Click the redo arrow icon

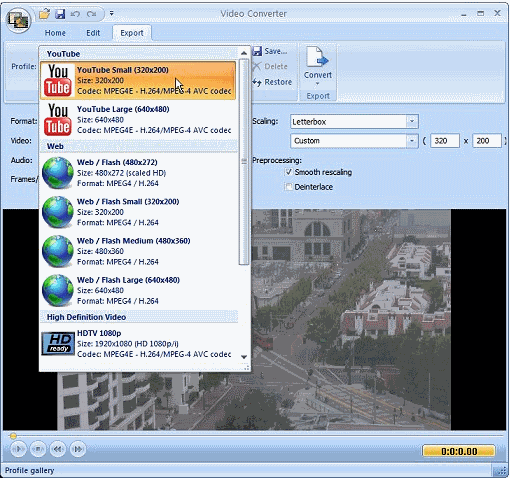(x=91, y=14)
